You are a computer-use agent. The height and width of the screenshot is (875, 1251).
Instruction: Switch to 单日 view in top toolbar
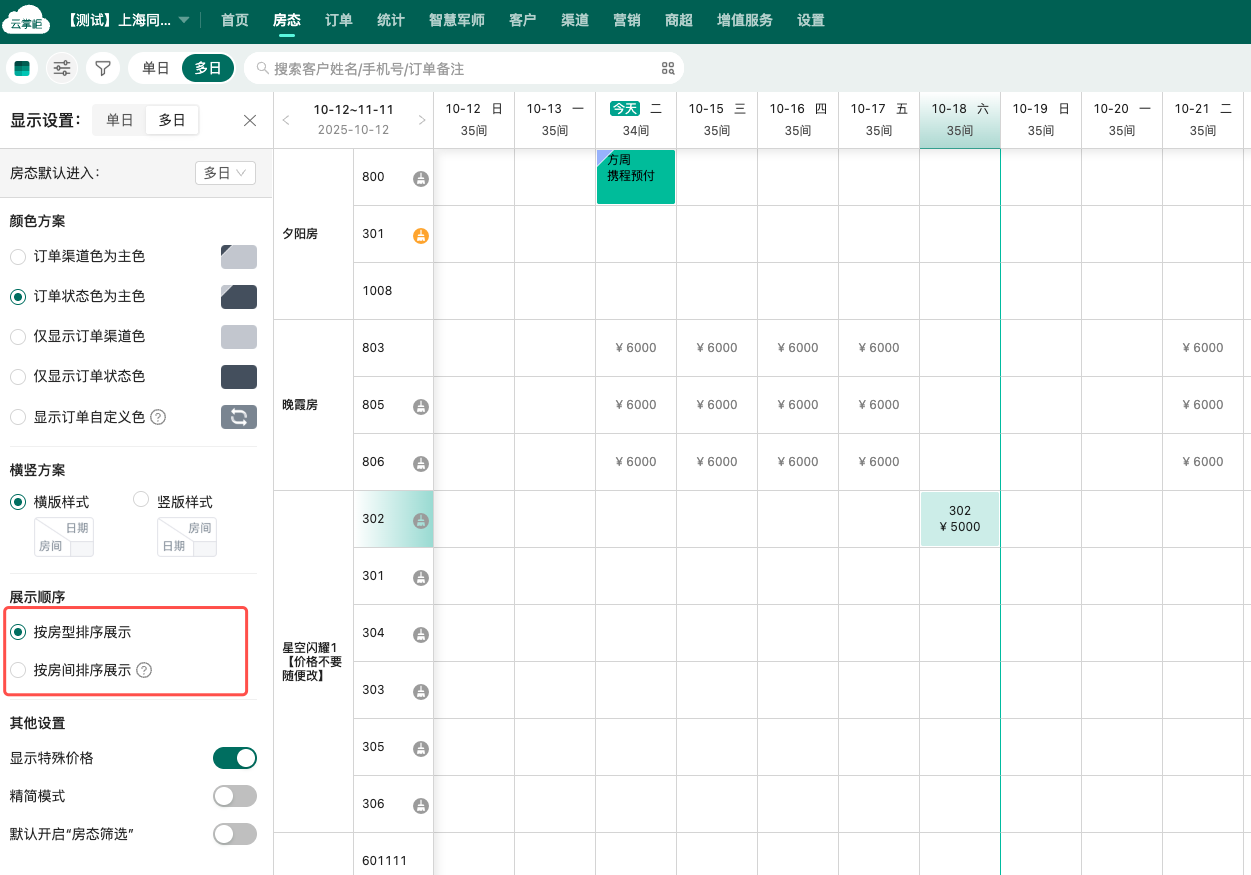pyautogui.click(x=156, y=68)
